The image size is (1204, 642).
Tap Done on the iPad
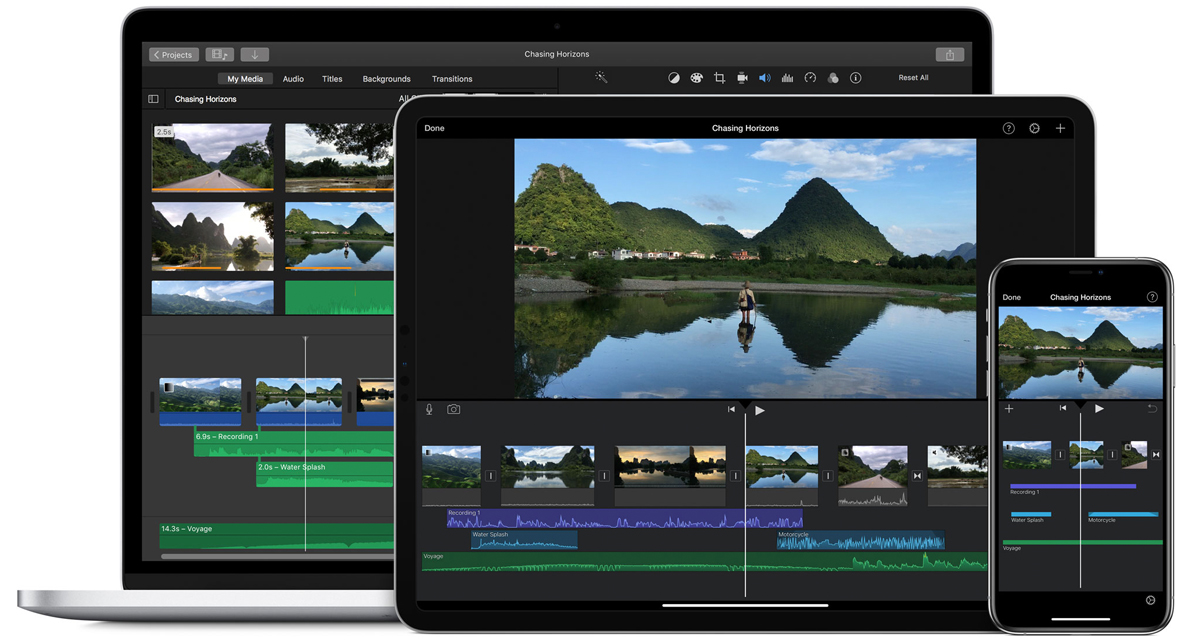pos(434,128)
